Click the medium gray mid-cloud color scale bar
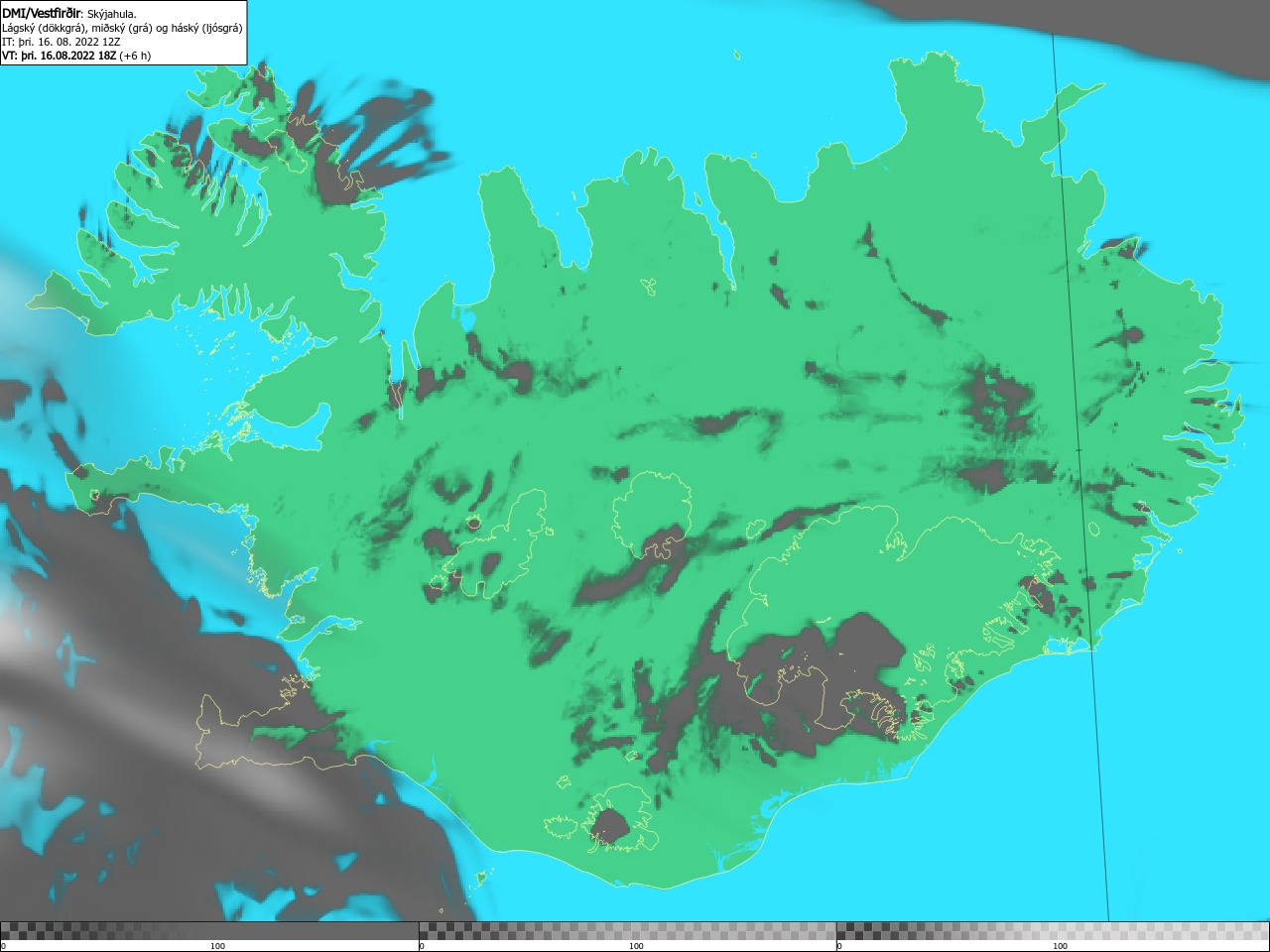1270x952 pixels. pyautogui.click(x=627, y=931)
